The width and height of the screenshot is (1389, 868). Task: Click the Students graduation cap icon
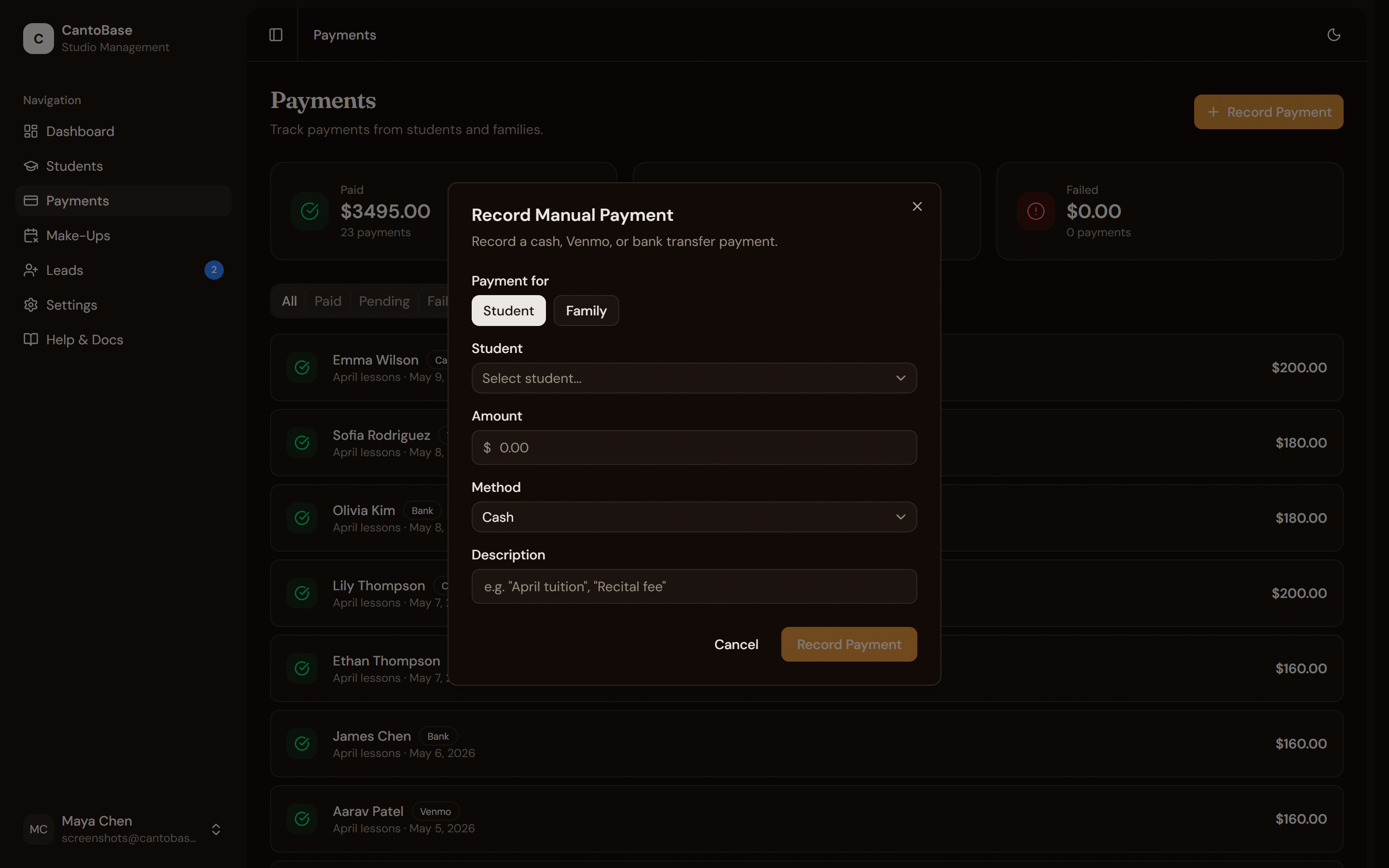pyautogui.click(x=31, y=166)
